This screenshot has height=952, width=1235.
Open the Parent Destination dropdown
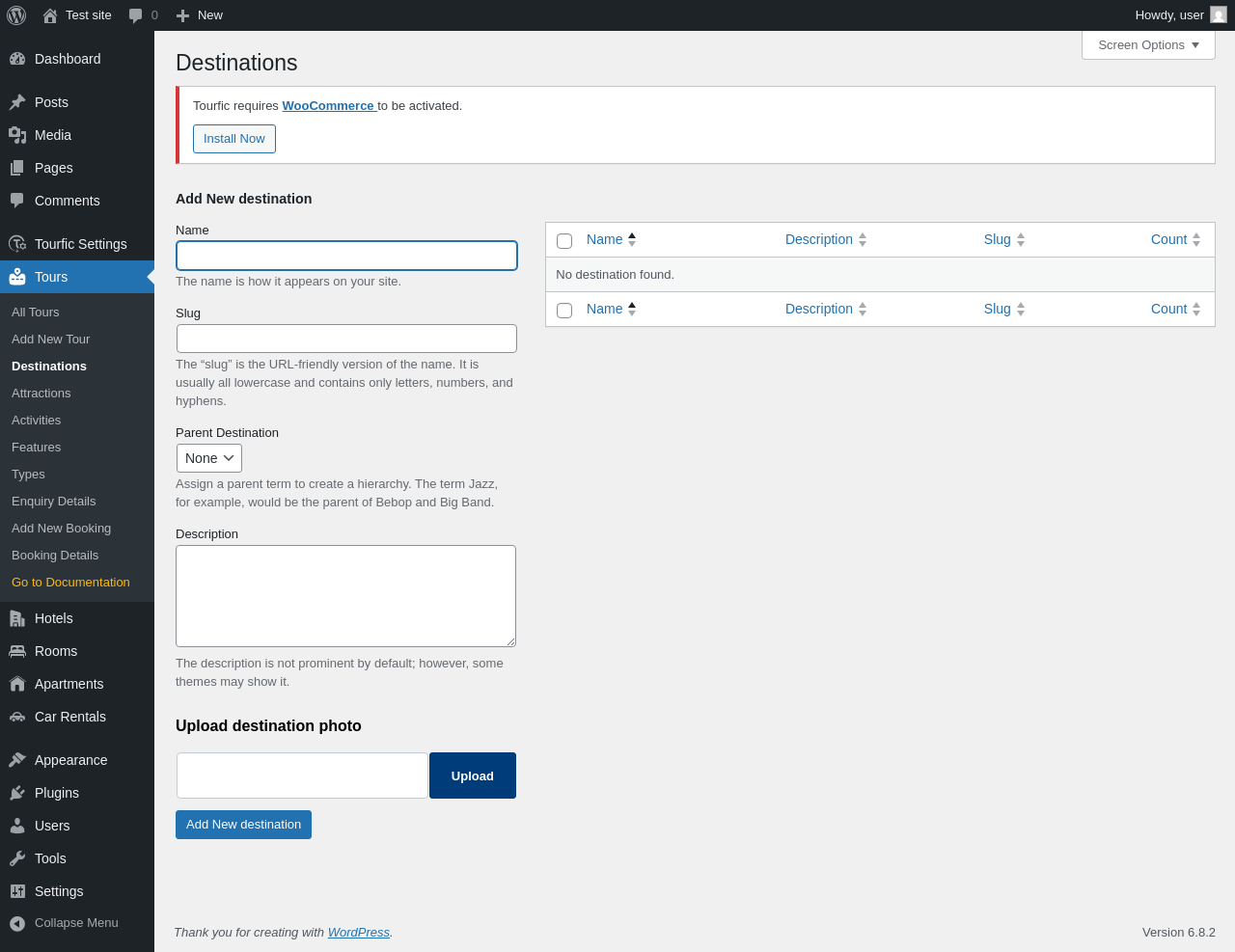pyautogui.click(x=209, y=458)
